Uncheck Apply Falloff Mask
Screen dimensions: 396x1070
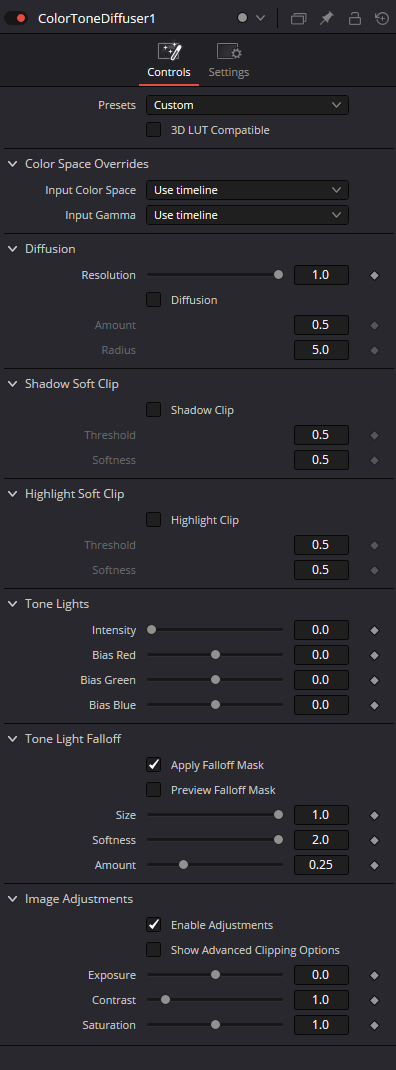pyautogui.click(x=154, y=765)
